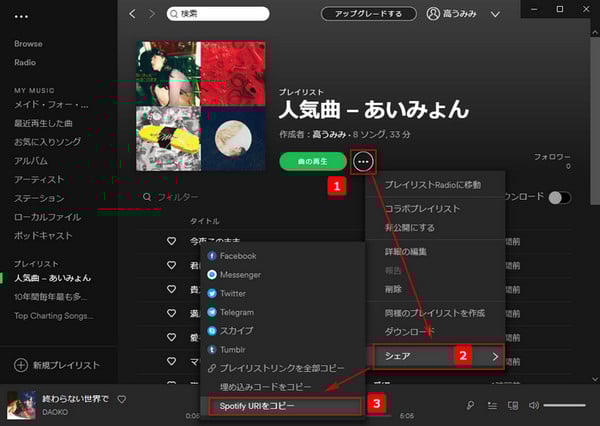The image size is (600, 426).
Task: Open the three-dot main menu in sidebar
Action: [x=21, y=16]
